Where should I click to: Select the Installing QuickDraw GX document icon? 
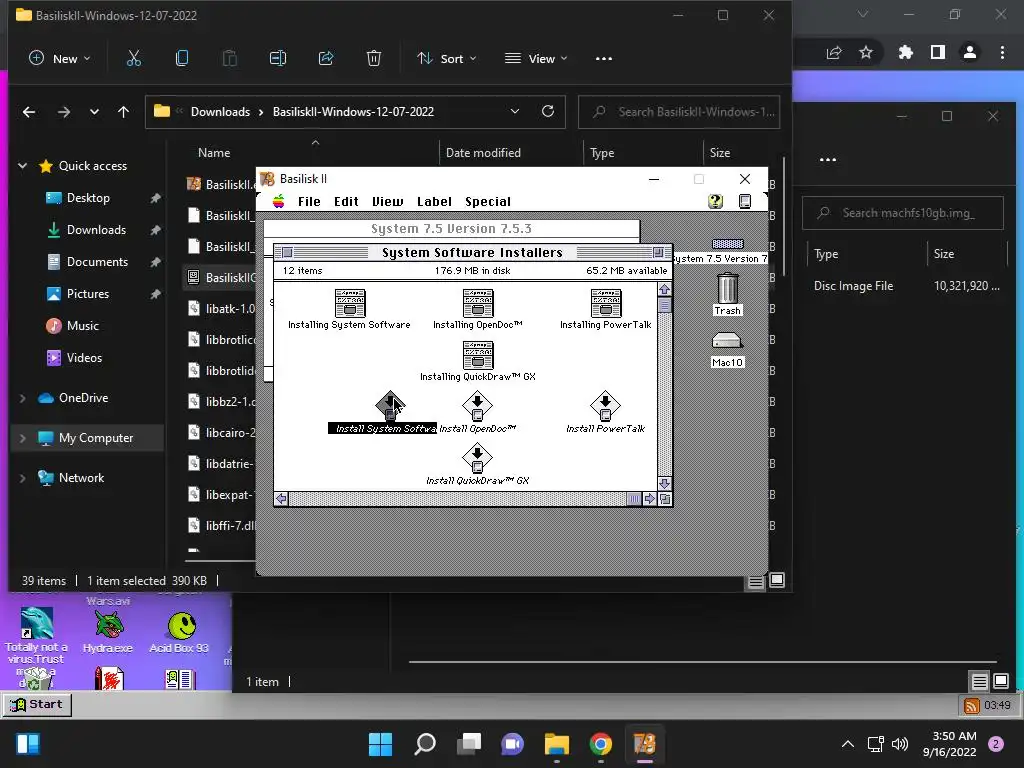point(478,355)
